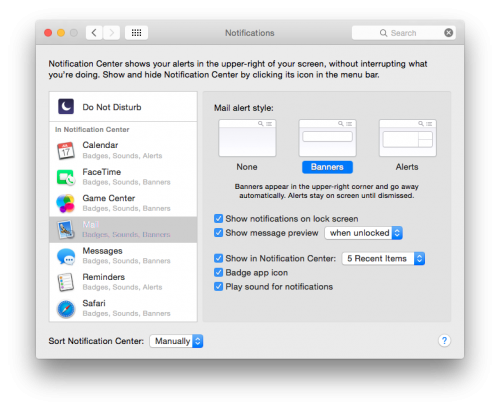Click in the Search input field

pyautogui.click(x=404, y=33)
